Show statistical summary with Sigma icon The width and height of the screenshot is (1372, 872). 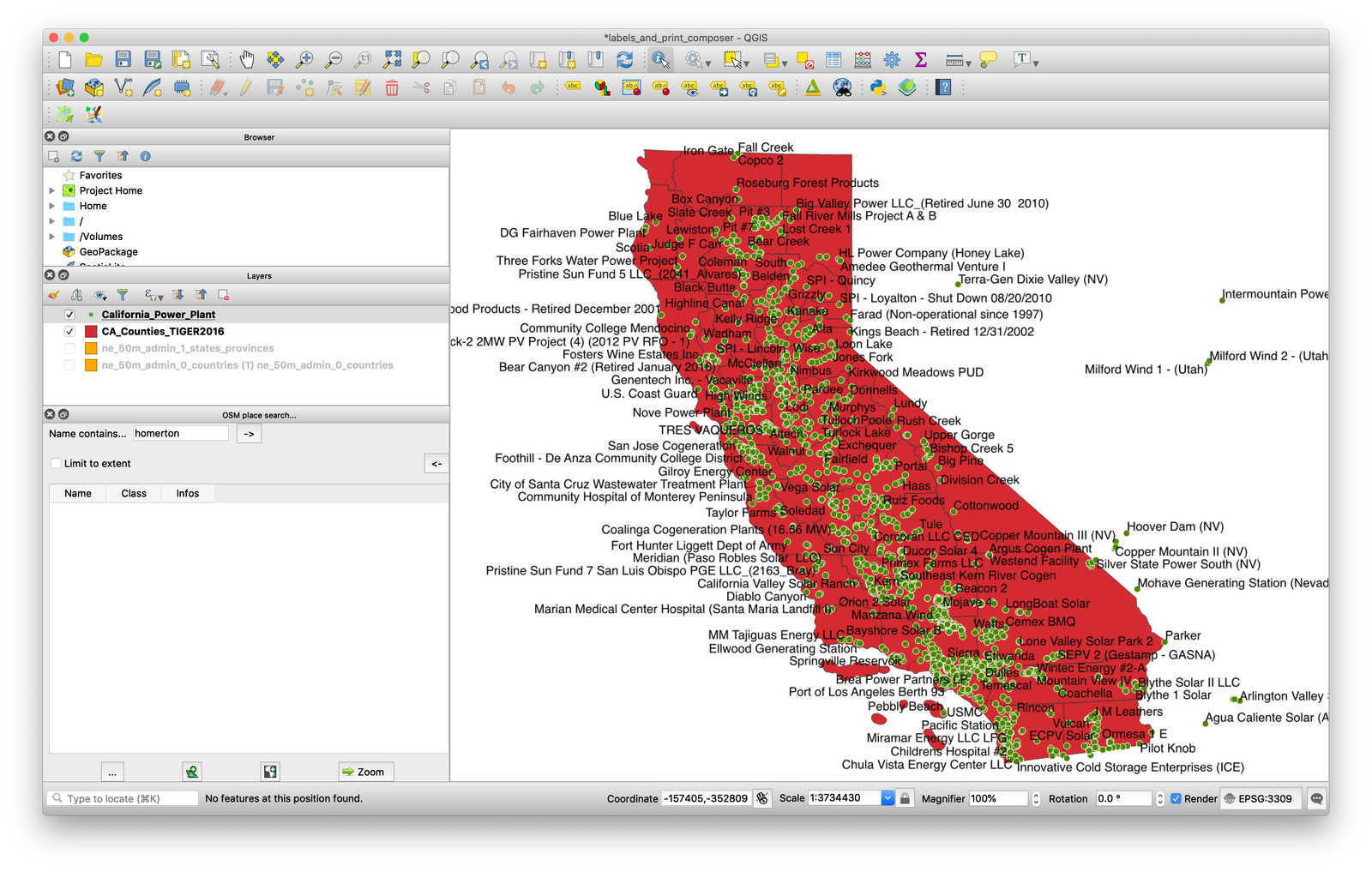[x=921, y=59]
